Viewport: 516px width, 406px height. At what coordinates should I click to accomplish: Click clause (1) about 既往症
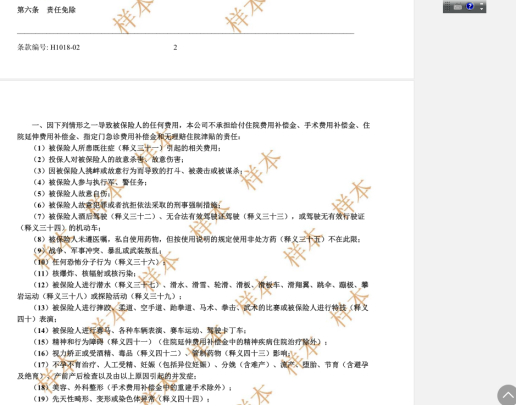point(127,148)
